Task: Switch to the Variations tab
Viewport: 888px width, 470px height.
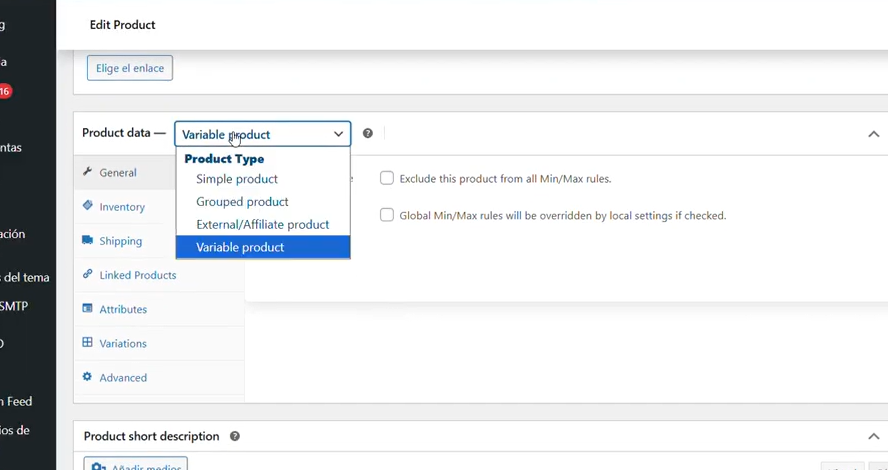Action: click(123, 343)
